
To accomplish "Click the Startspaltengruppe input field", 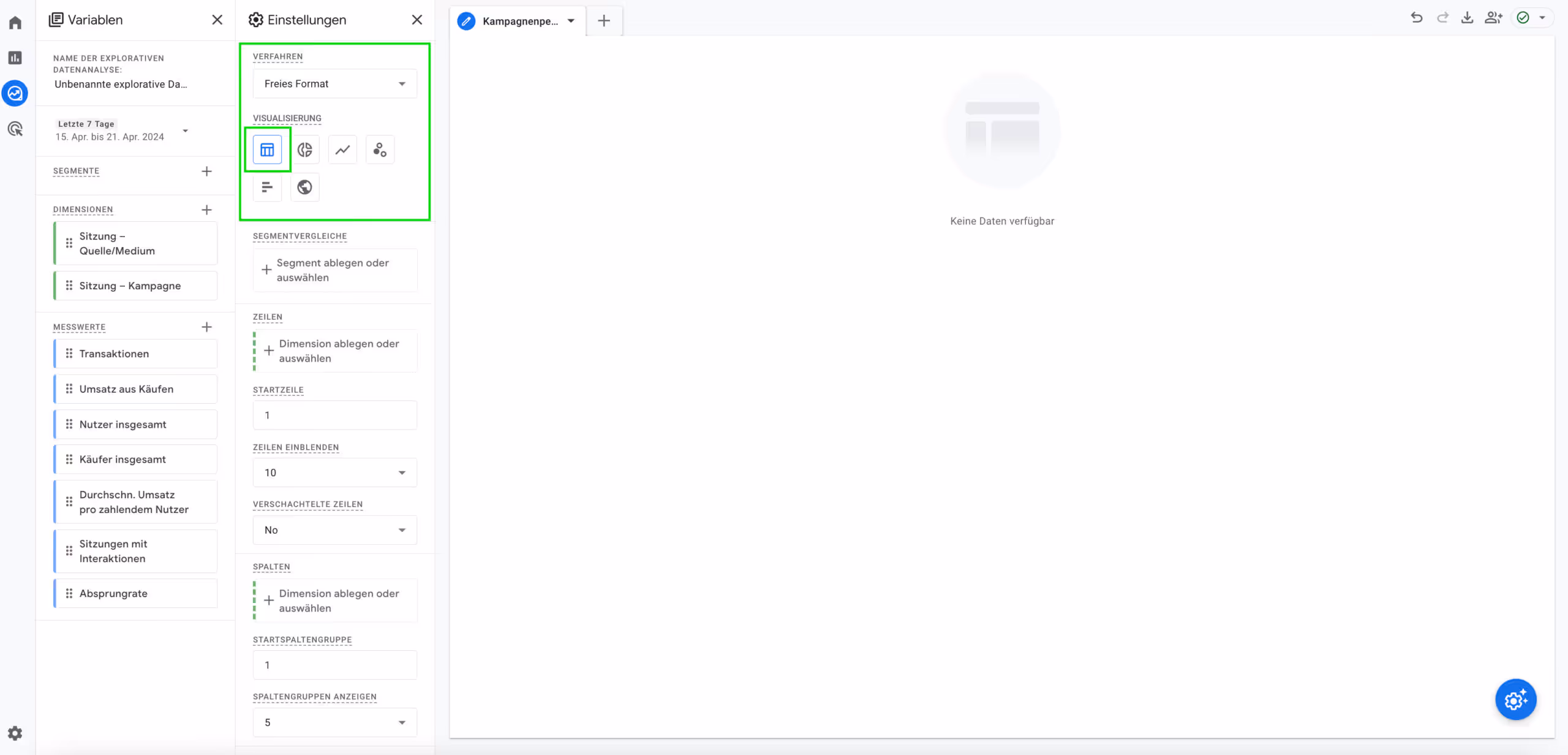I will (x=335, y=665).
